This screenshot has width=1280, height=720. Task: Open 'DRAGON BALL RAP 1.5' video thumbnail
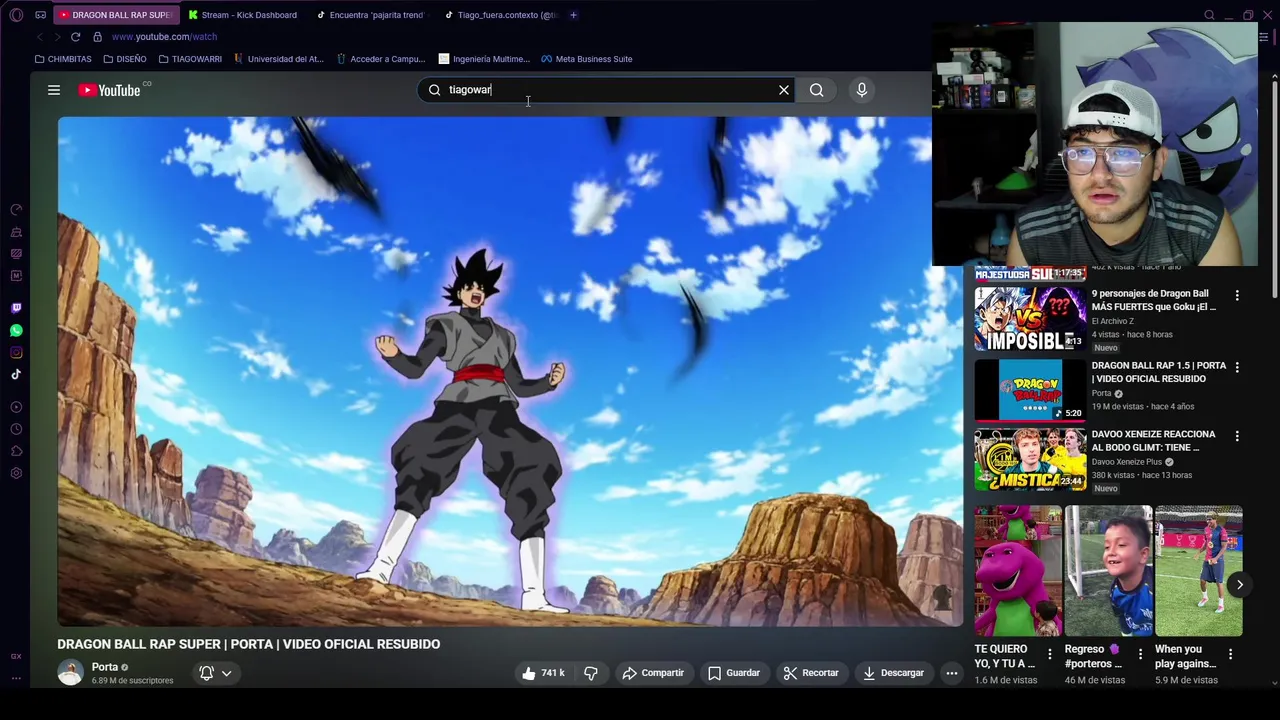tap(1030, 390)
